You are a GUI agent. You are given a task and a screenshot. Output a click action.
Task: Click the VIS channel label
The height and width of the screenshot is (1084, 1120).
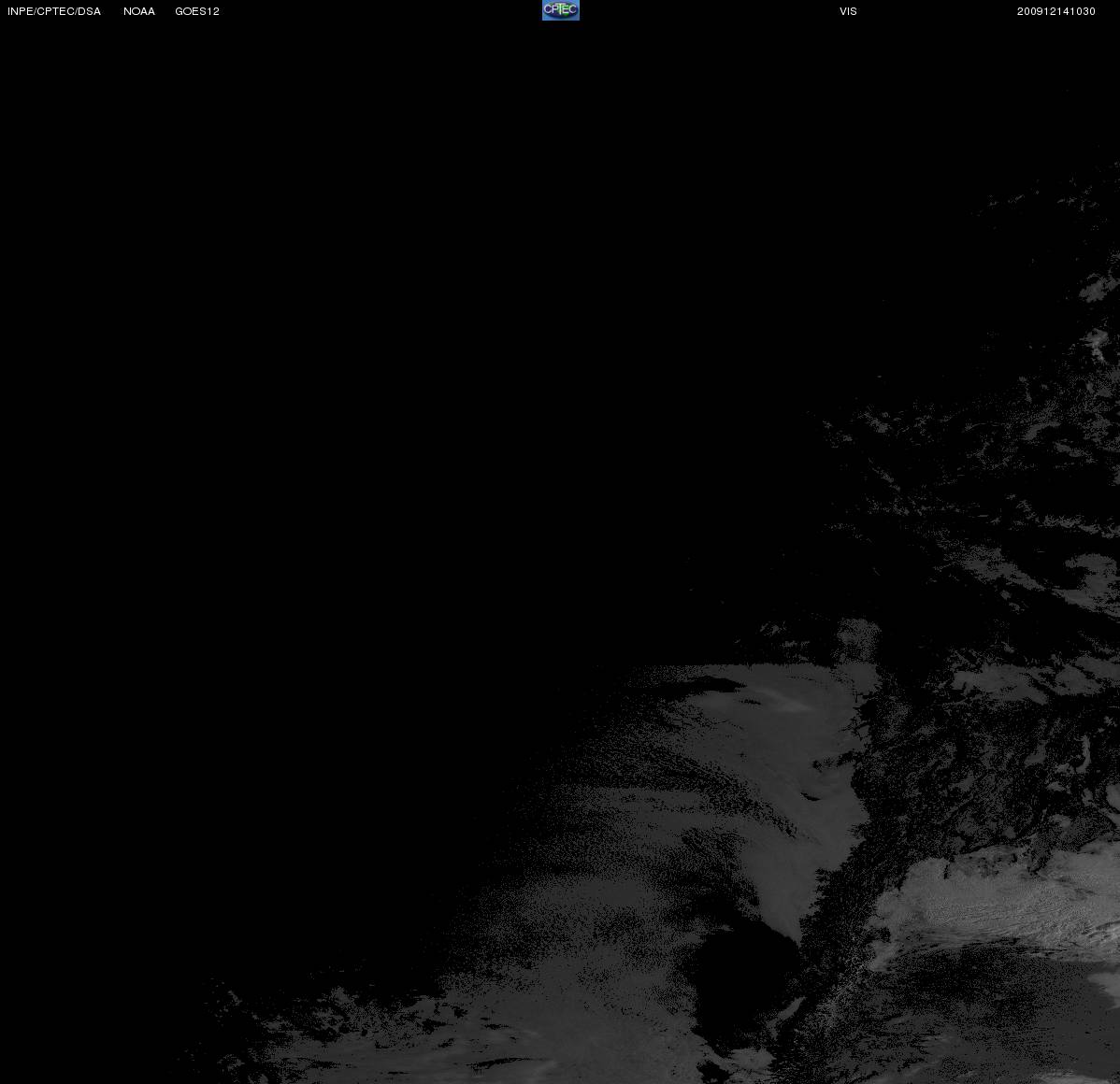[x=849, y=11]
